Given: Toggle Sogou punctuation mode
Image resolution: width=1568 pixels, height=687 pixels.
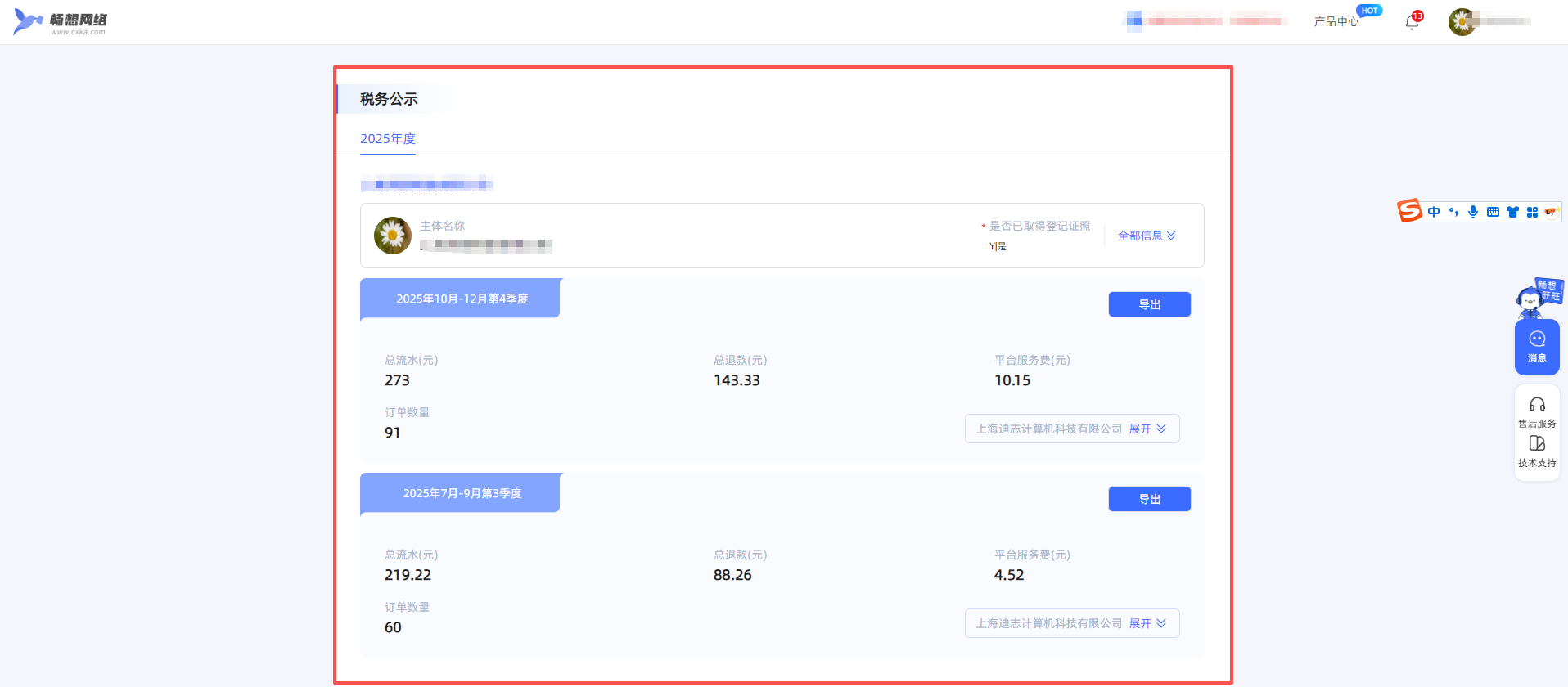Looking at the screenshot, I should tap(1453, 212).
